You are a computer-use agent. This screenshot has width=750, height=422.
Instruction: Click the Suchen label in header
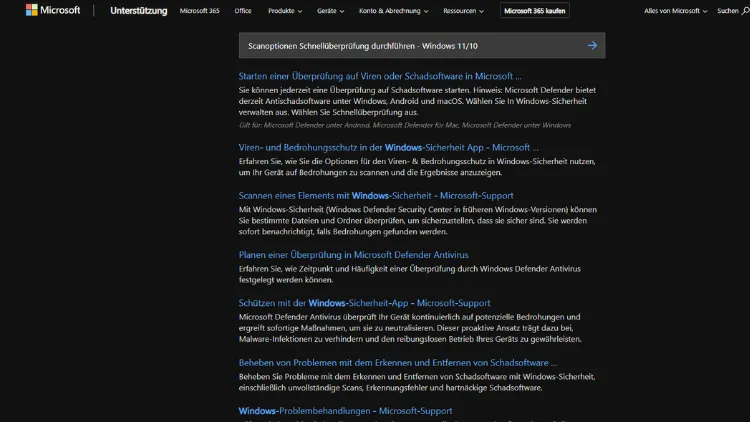click(x=728, y=11)
